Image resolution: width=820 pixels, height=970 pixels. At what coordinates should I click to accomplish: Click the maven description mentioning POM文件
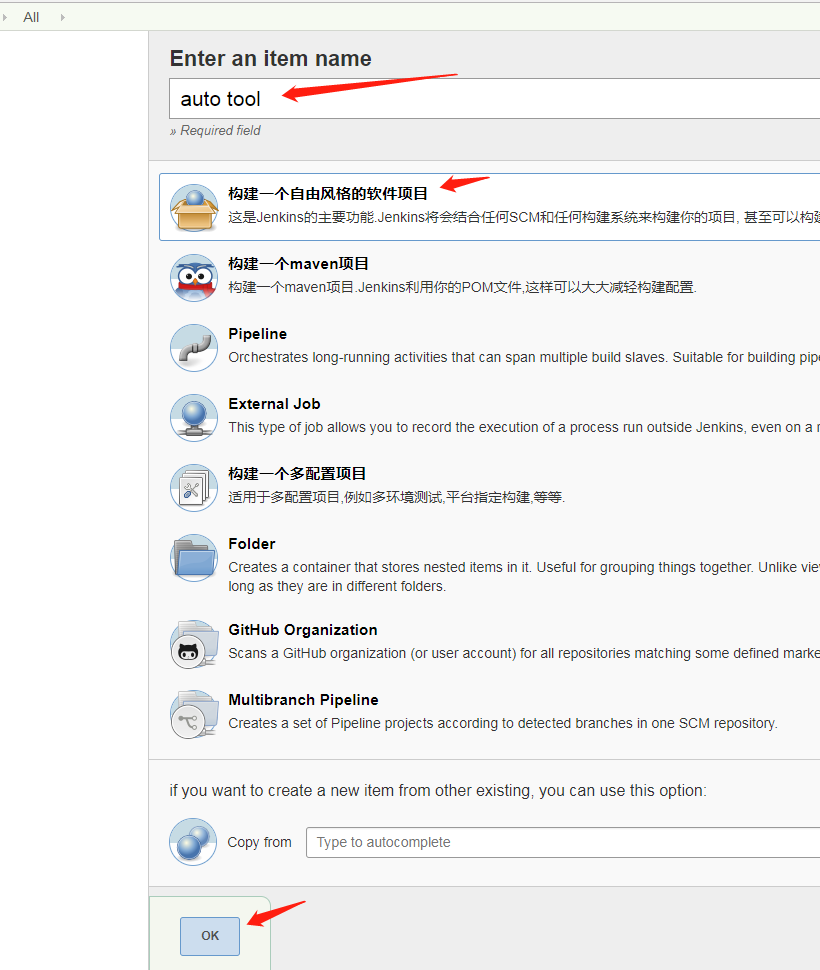(x=463, y=287)
